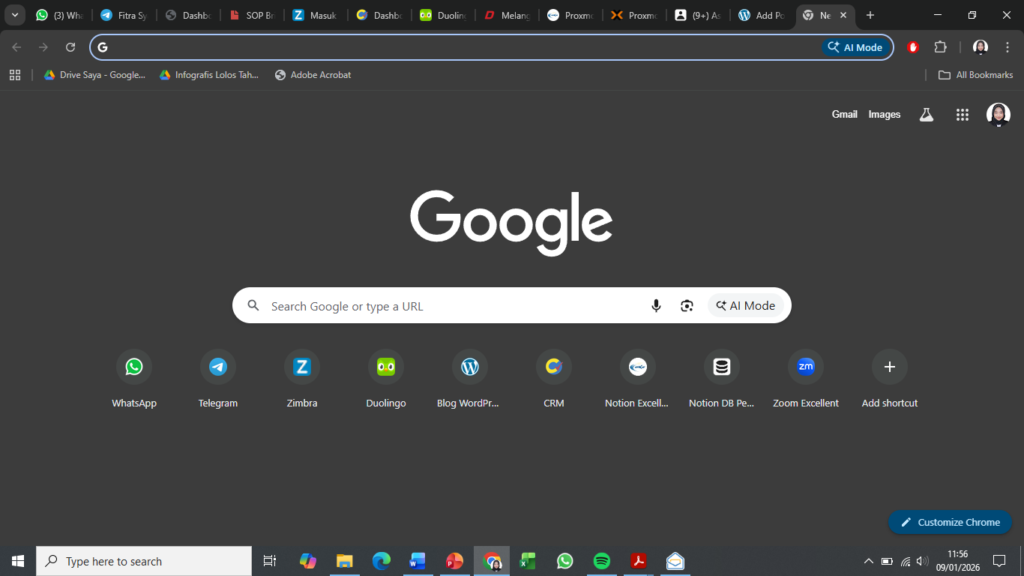Launch Spotify from the taskbar
The height and width of the screenshot is (576, 1024).
601,561
